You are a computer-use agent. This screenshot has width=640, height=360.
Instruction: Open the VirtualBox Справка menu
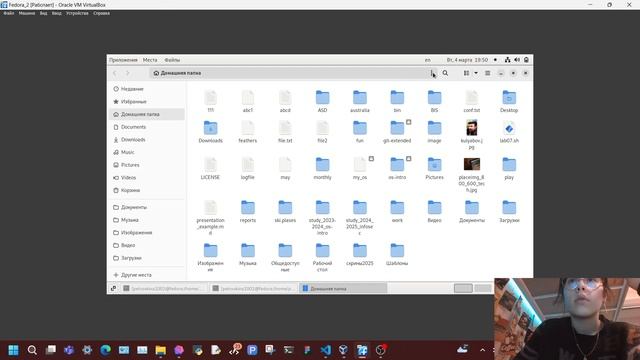(x=101, y=13)
